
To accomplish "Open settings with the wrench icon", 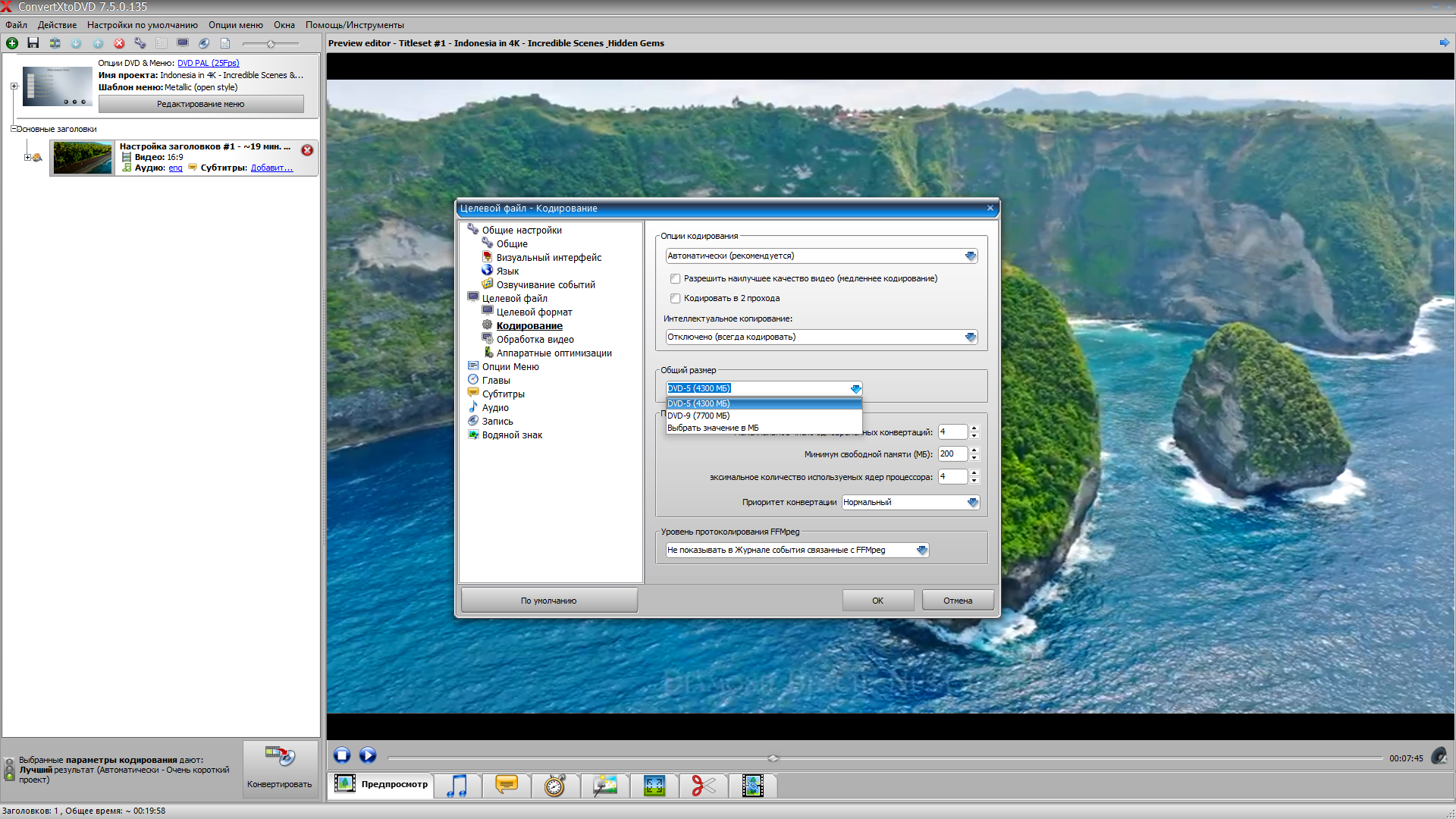I will pos(140,43).
